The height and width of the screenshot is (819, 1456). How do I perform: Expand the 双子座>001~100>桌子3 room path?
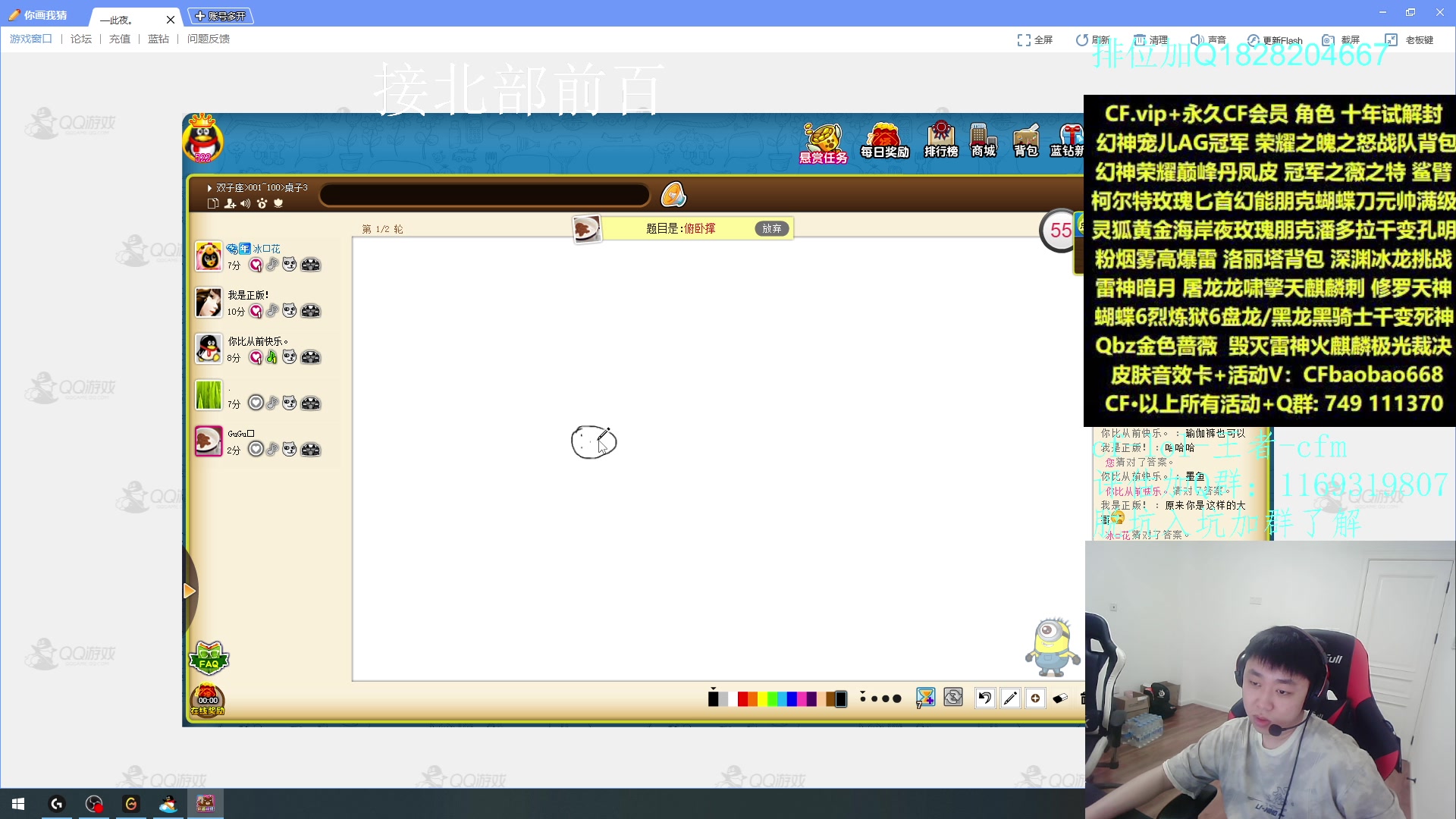pos(258,187)
